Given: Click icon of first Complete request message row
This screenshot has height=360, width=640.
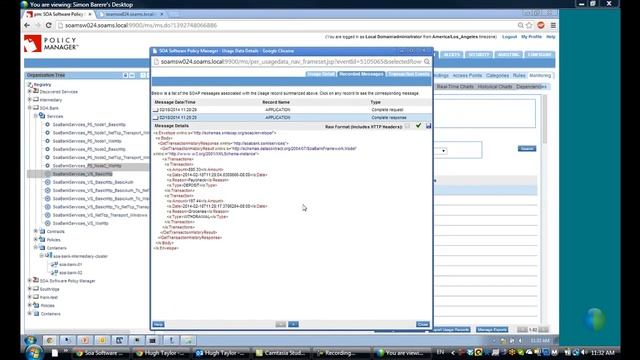Looking at the screenshot, I should [156, 110].
